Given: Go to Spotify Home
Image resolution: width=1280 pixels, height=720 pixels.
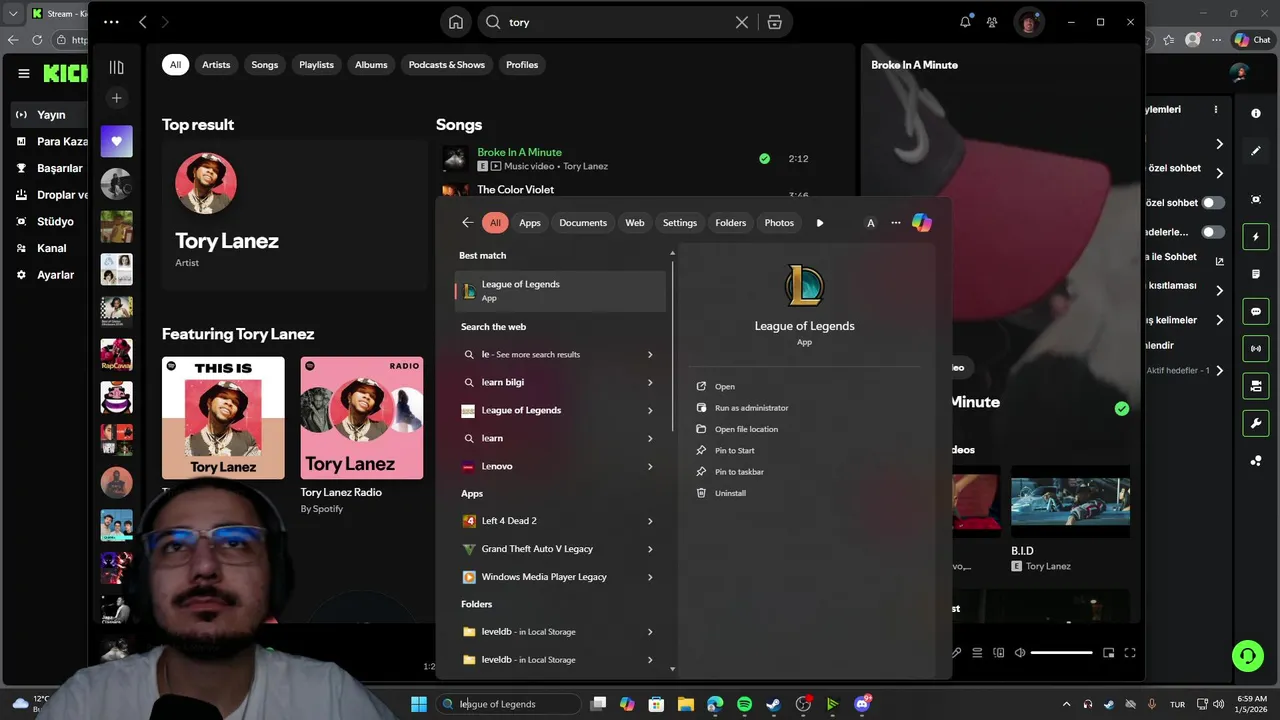Looking at the screenshot, I should [x=456, y=22].
